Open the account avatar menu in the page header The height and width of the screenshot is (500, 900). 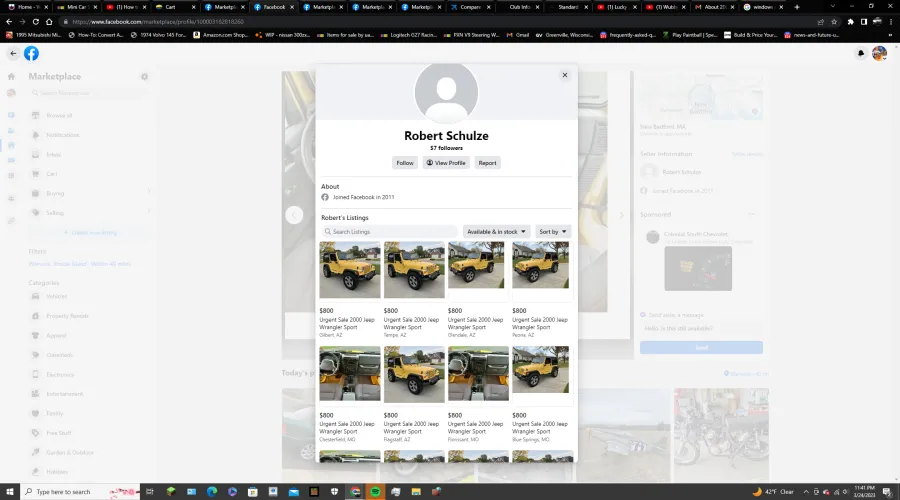coord(879,53)
